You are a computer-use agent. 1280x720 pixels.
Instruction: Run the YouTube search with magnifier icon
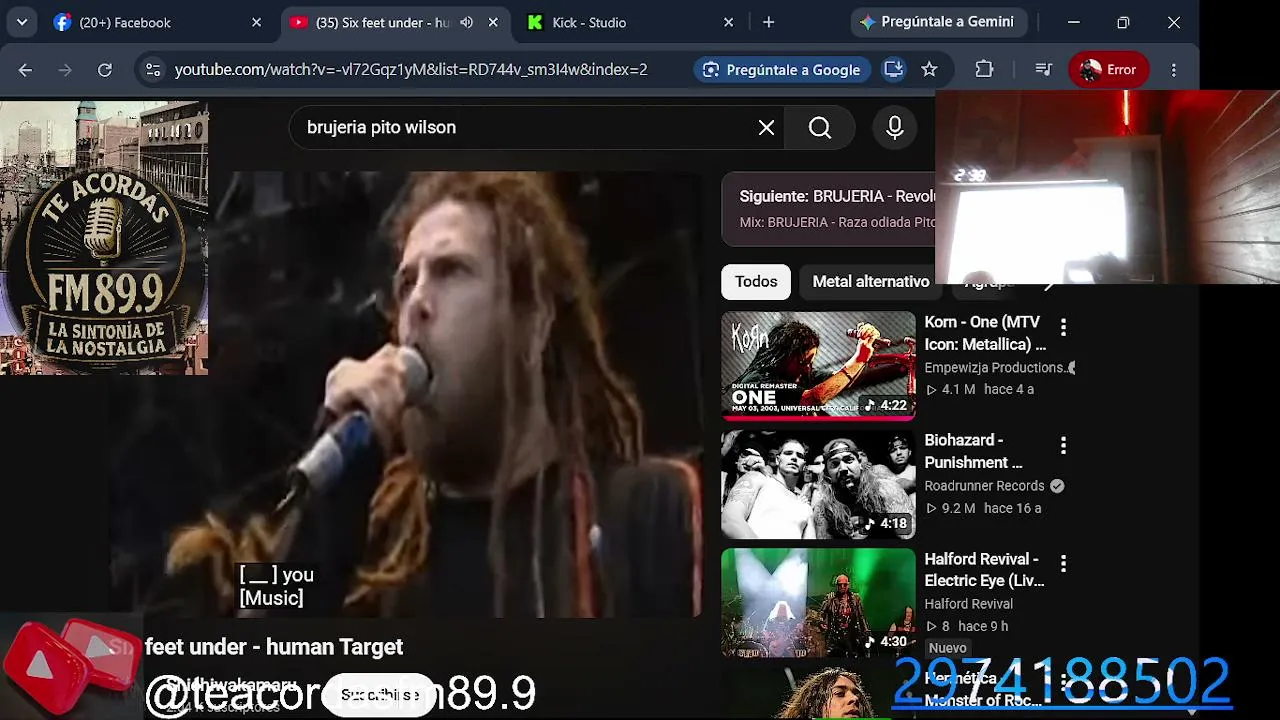point(820,127)
